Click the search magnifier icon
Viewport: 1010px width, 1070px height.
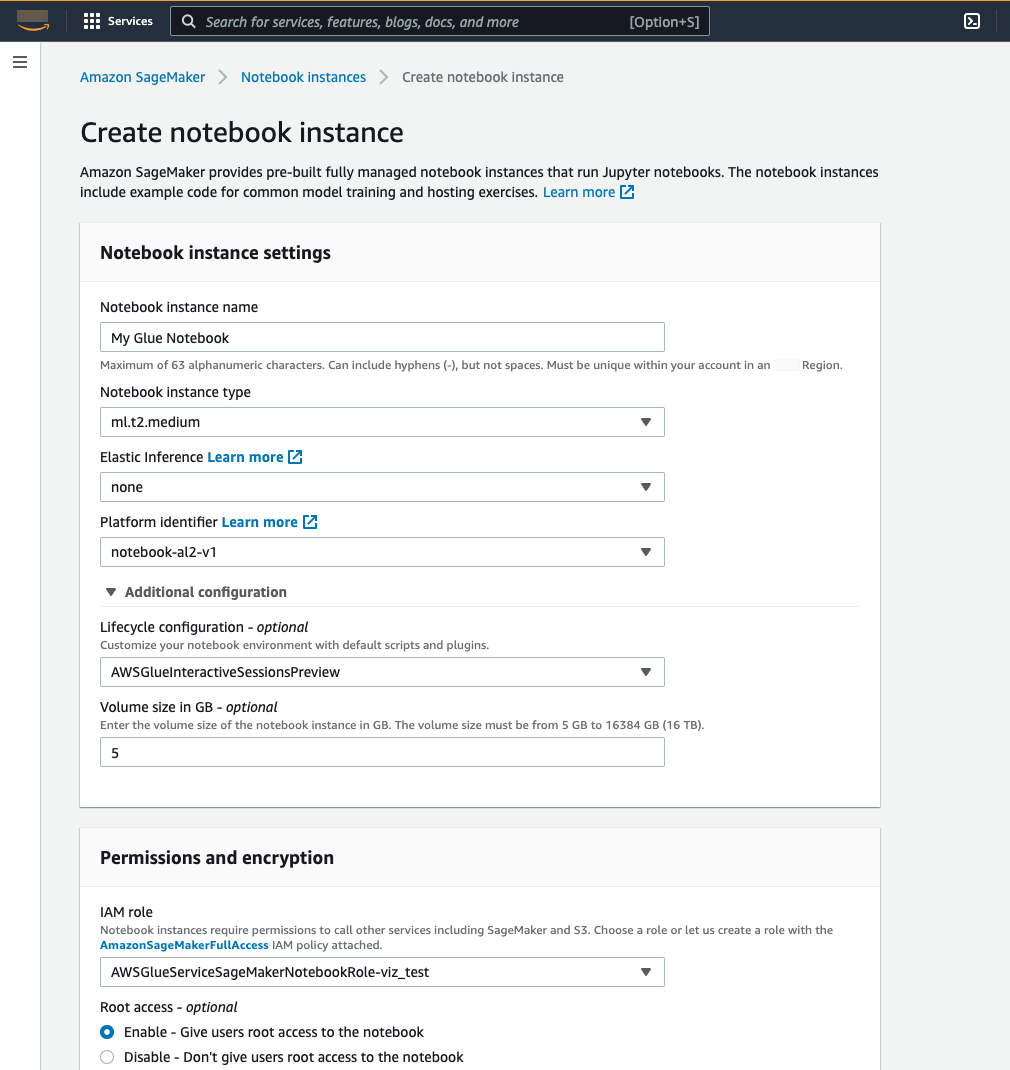(188, 22)
